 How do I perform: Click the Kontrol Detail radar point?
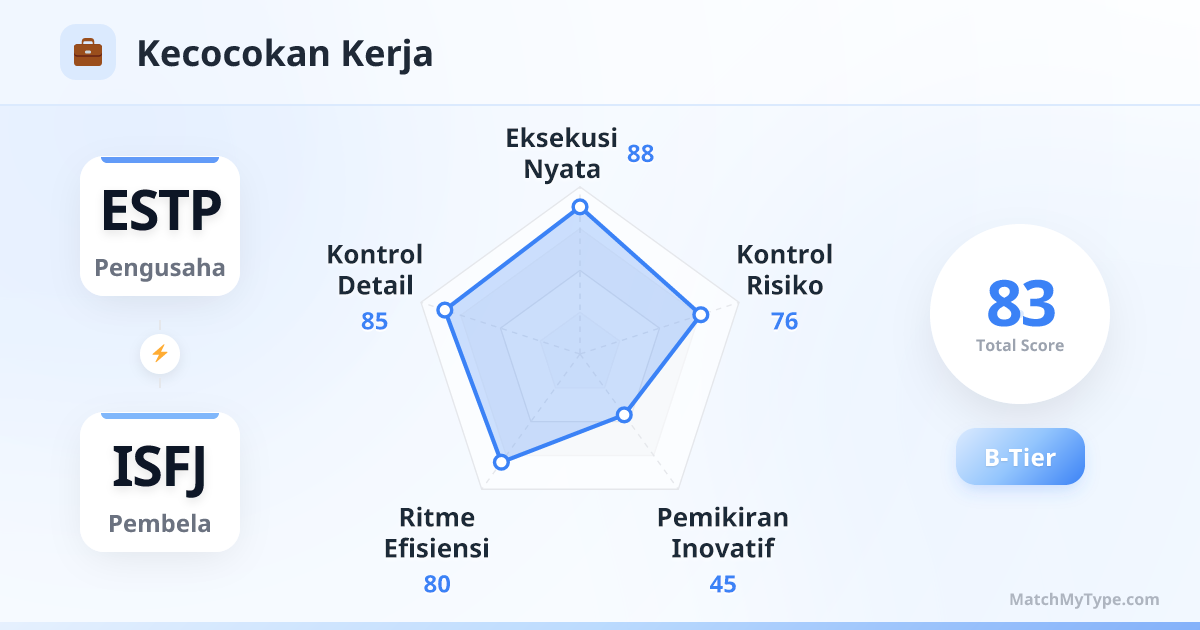point(446,310)
